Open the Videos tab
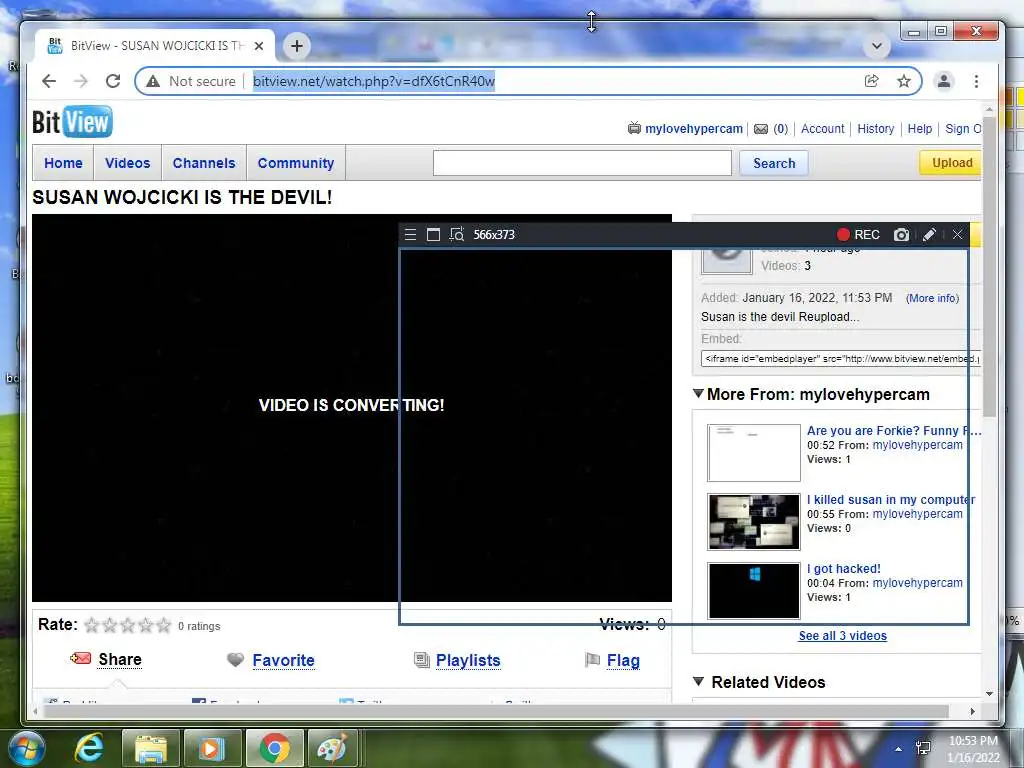 click(x=127, y=163)
